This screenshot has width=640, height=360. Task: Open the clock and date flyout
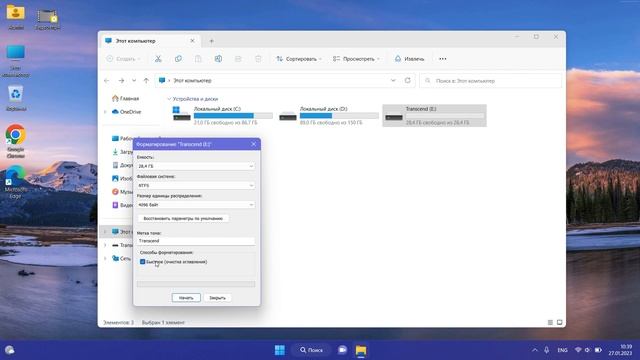pyautogui.click(x=620, y=350)
